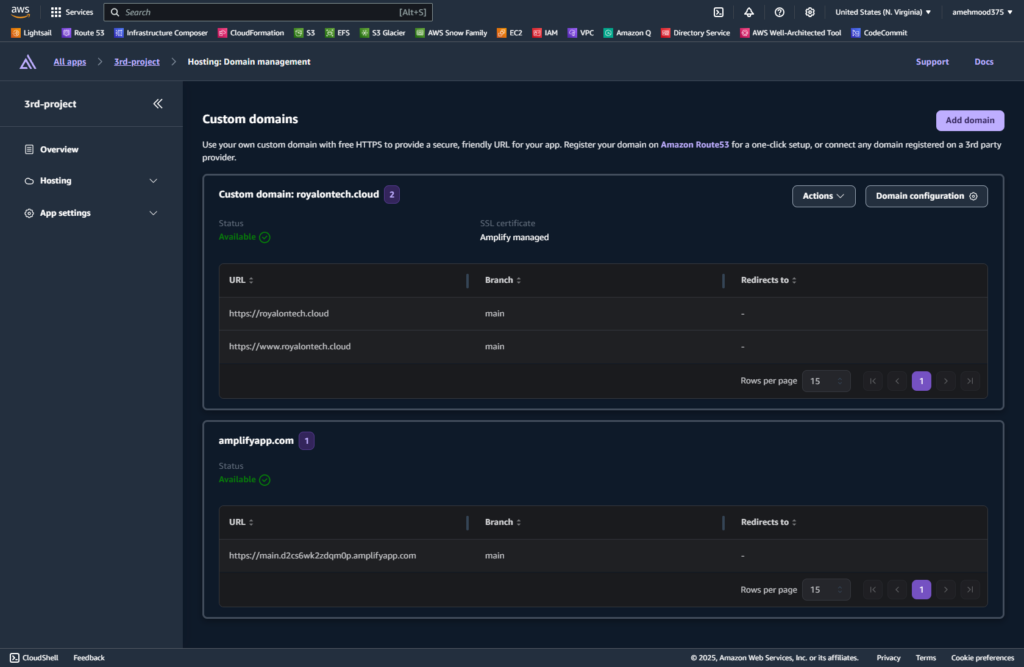Viewport: 1024px width, 667px height.
Task: Open the Privacy footer link
Action: (888, 658)
